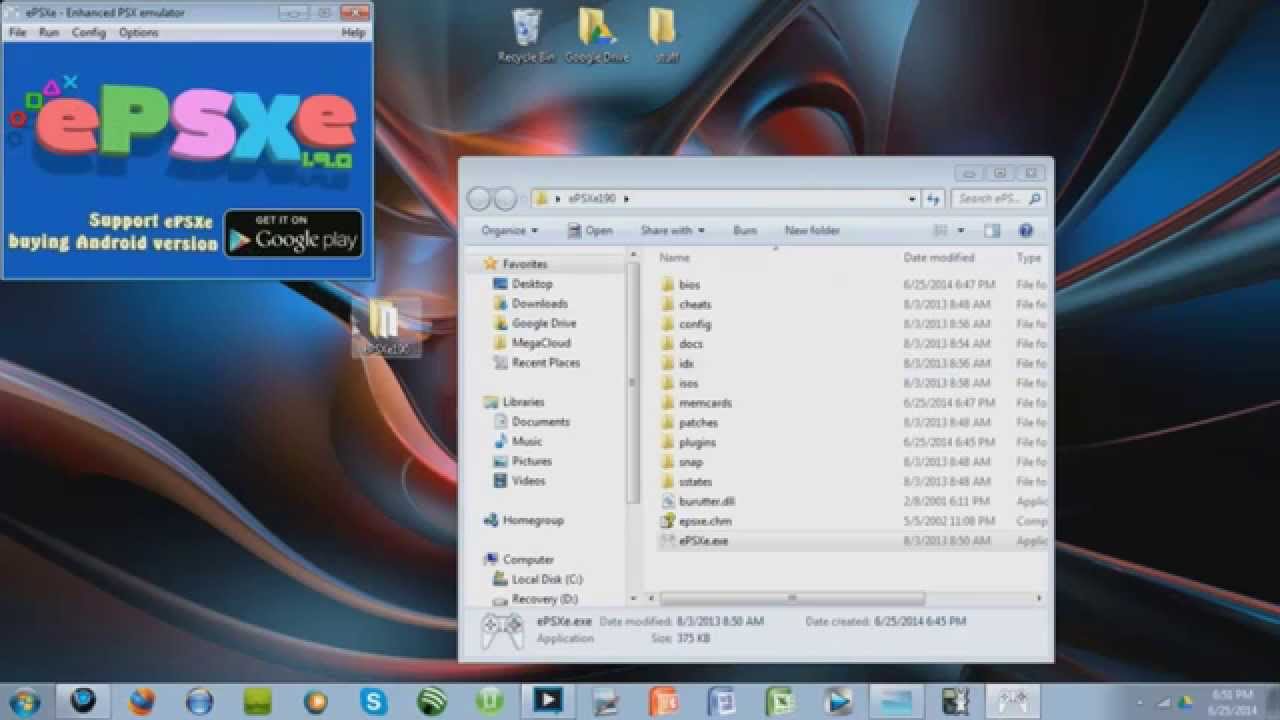Click the Burn toolbar button
The height and width of the screenshot is (720, 1280).
(x=745, y=231)
